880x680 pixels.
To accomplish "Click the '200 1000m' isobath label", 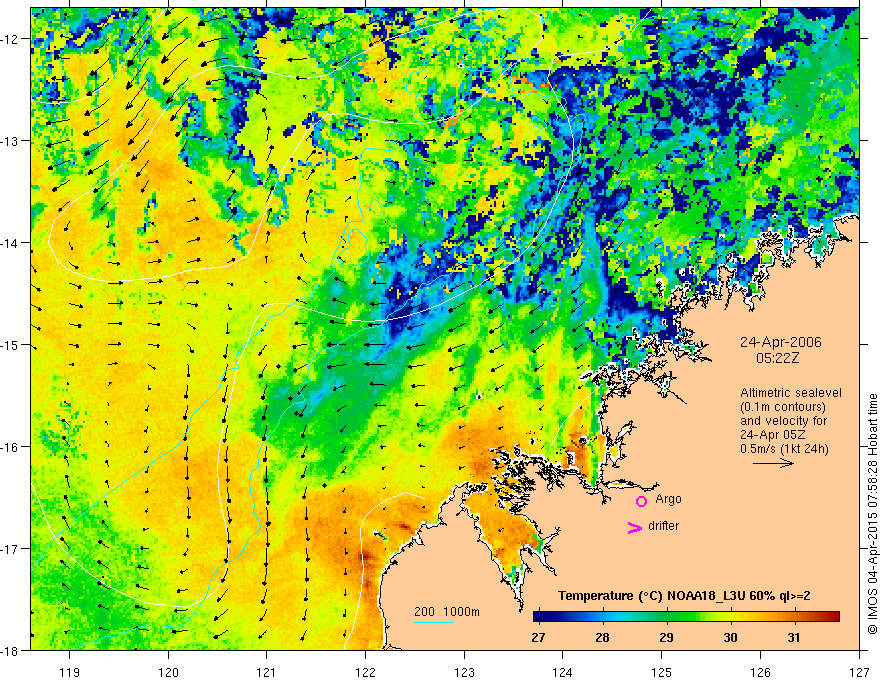I will tap(447, 612).
